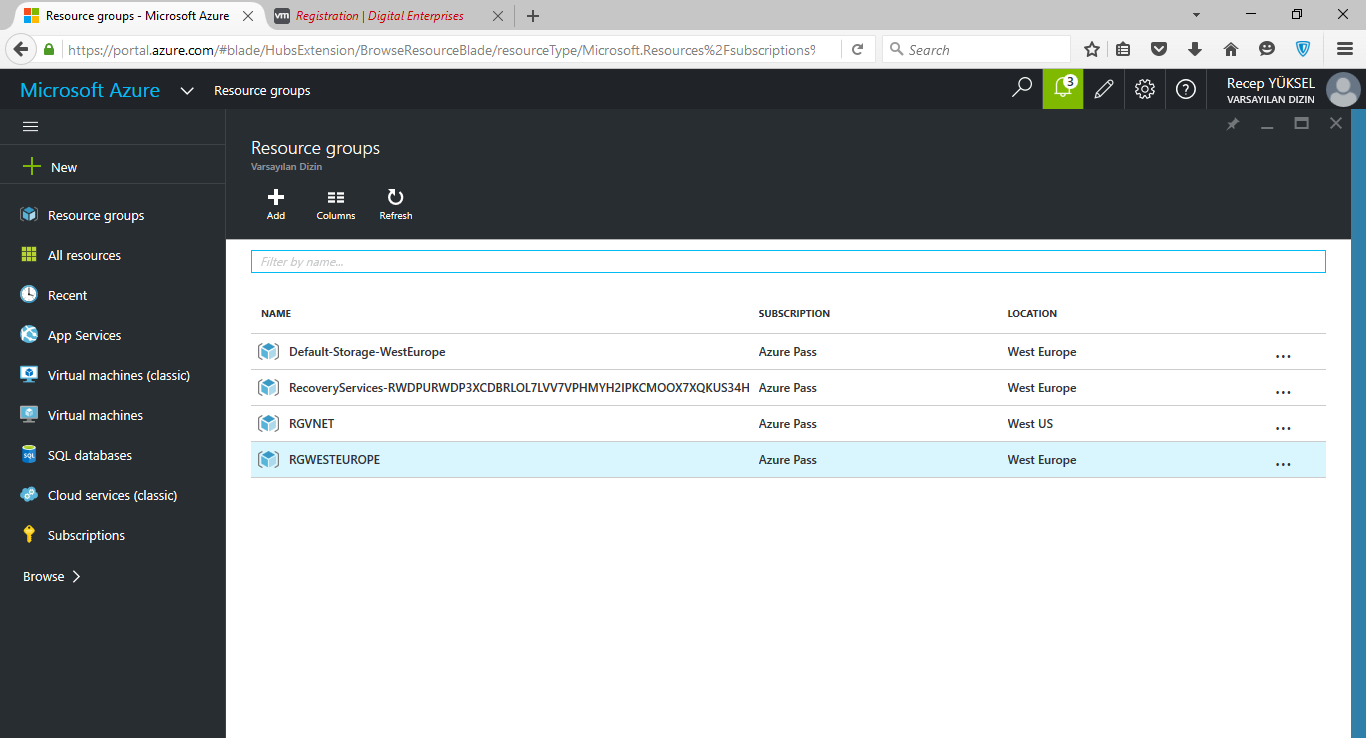
Task: Click the RecoveryServices row cube icon
Action: pyautogui.click(x=268, y=388)
